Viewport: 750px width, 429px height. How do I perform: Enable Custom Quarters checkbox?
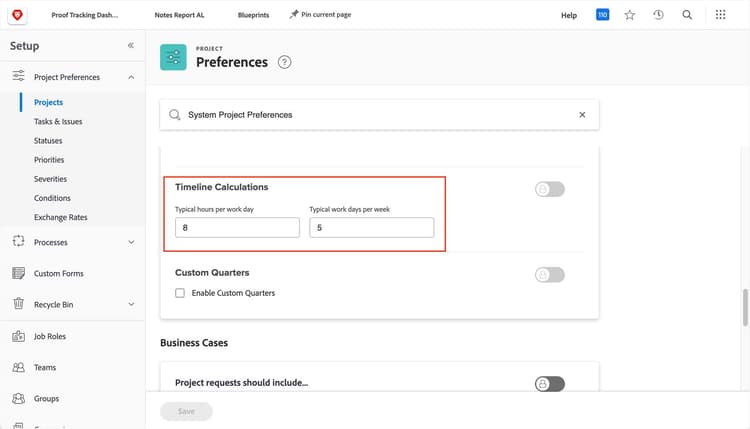180,293
